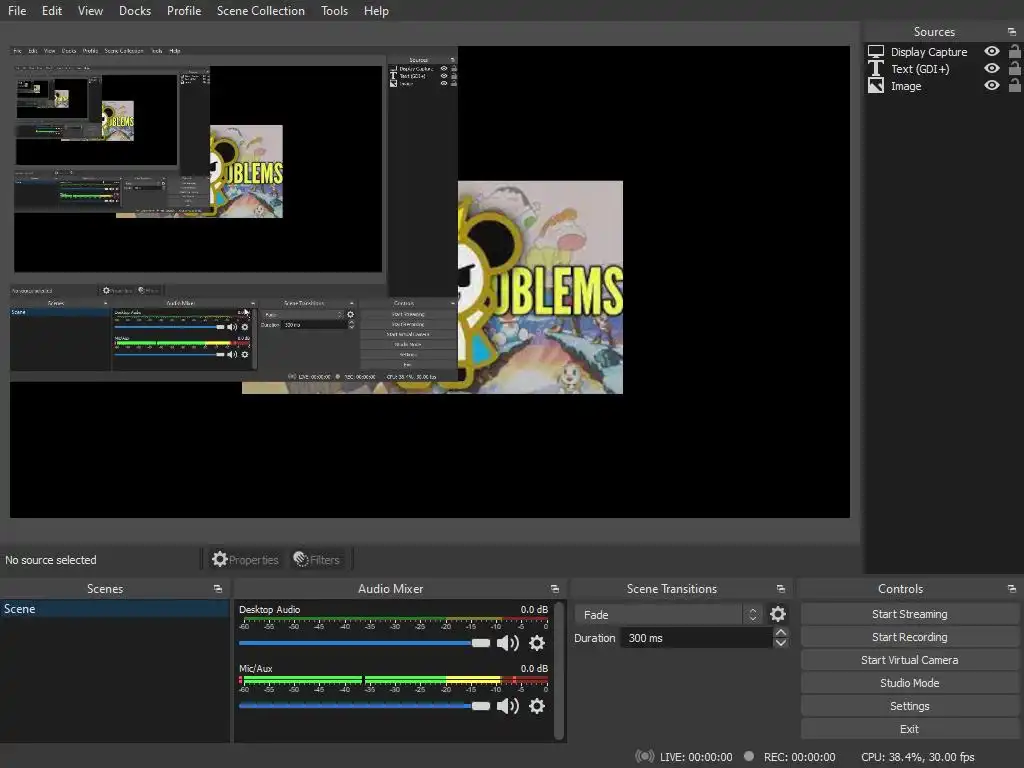This screenshot has height=768, width=1024.
Task: Click the Desktop Audio volume slider
Action: coord(364,643)
